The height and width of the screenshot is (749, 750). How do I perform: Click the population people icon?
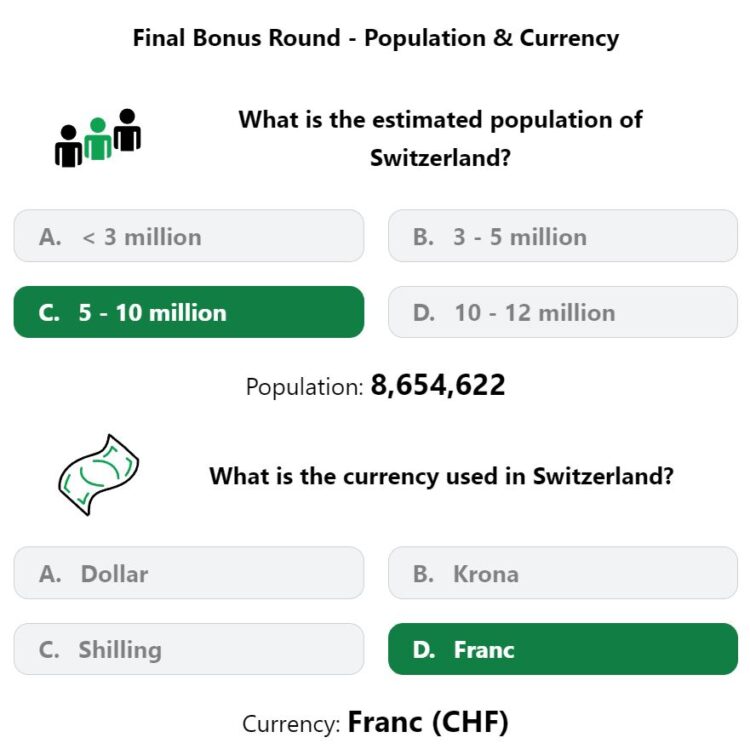(x=98, y=138)
